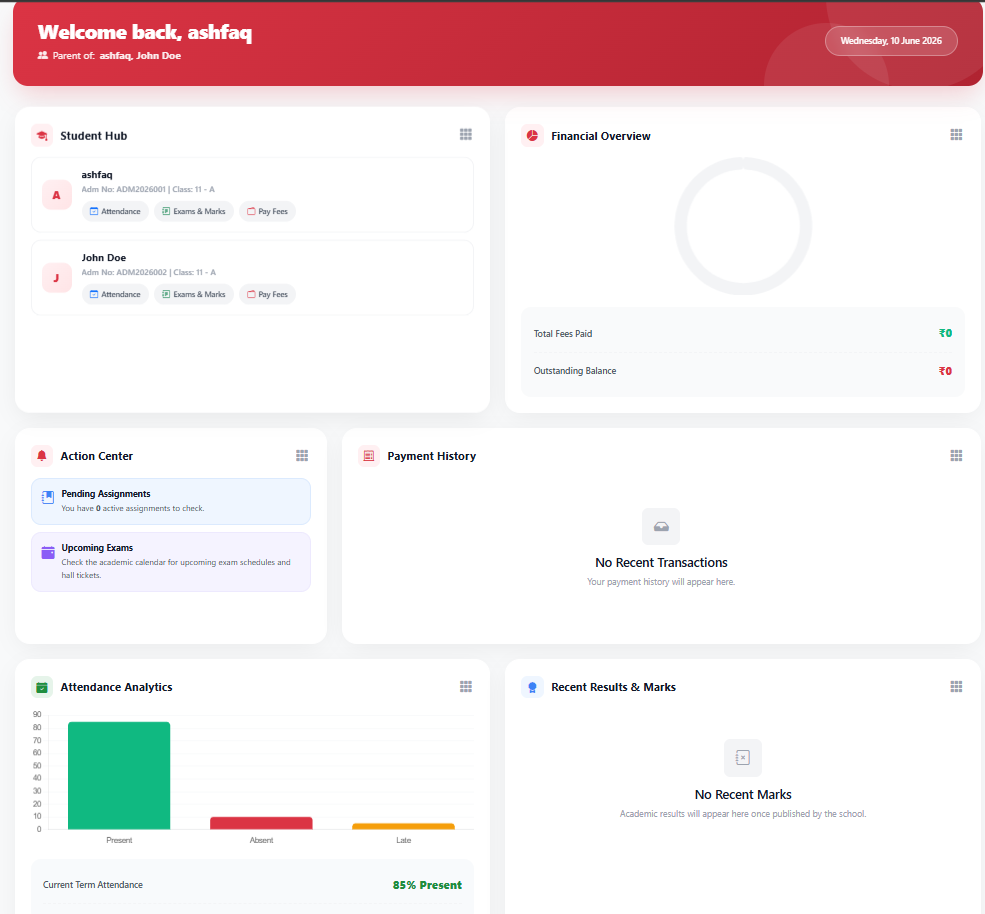
Task: Click the No Recent Marks document icon
Action: click(743, 758)
